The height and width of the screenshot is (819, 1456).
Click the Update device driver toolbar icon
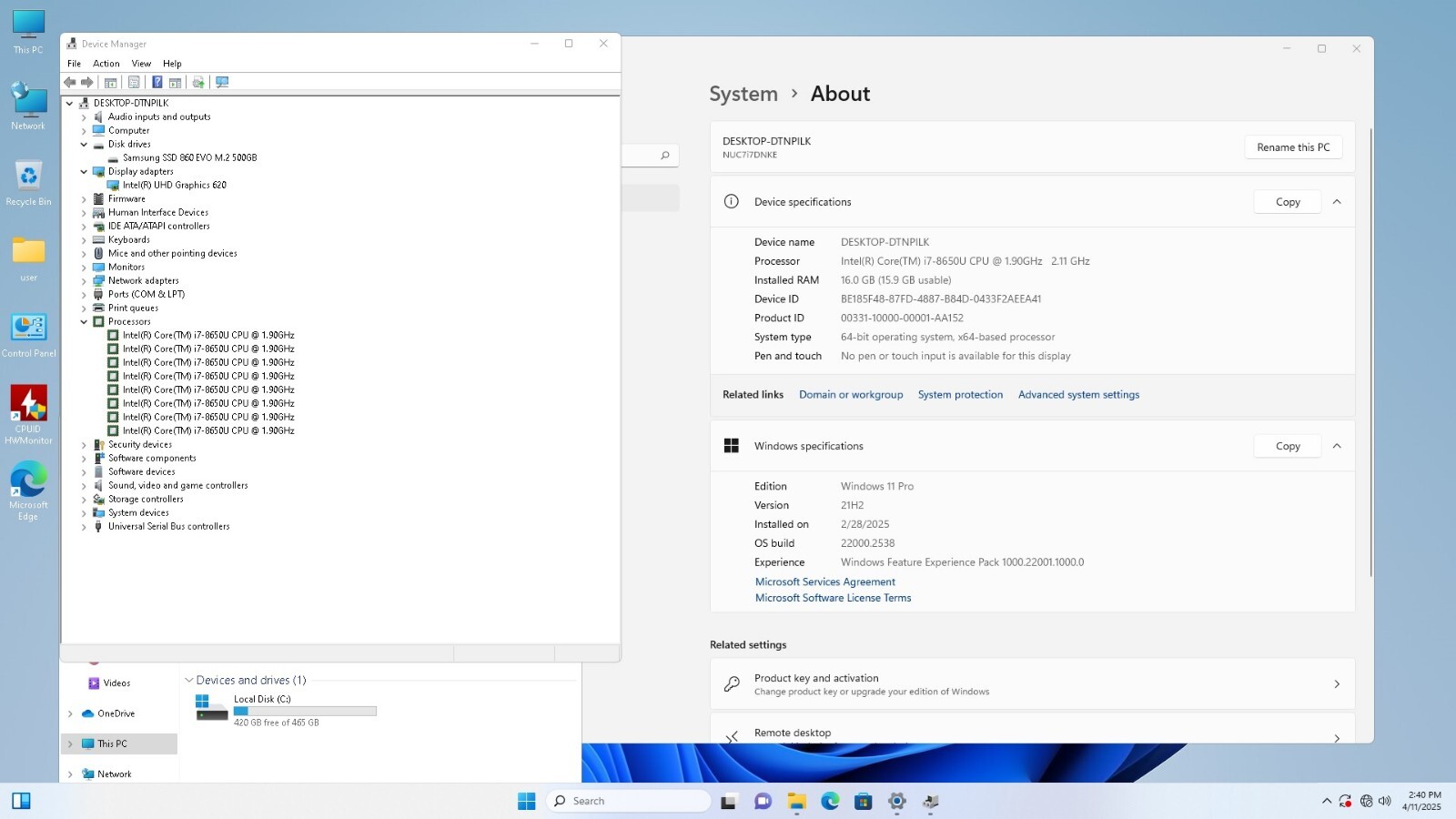(198, 82)
